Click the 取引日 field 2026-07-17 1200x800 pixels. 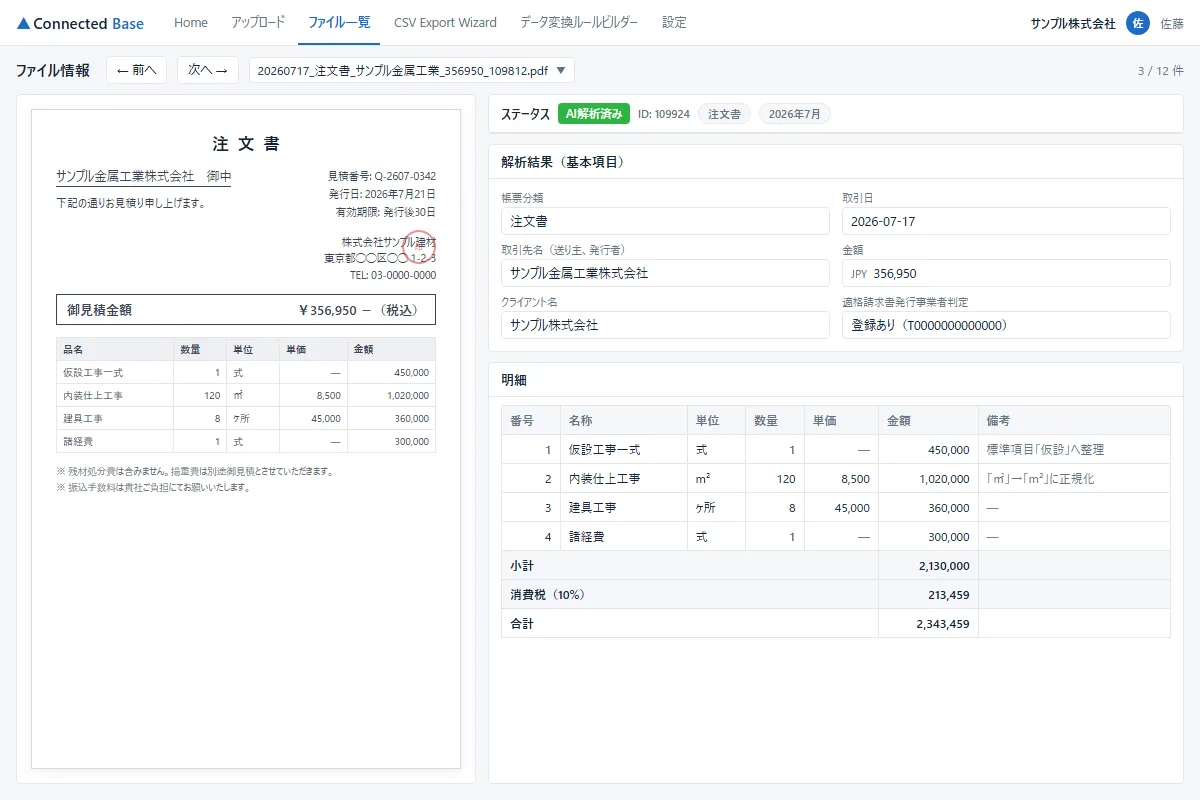click(1006, 221)
